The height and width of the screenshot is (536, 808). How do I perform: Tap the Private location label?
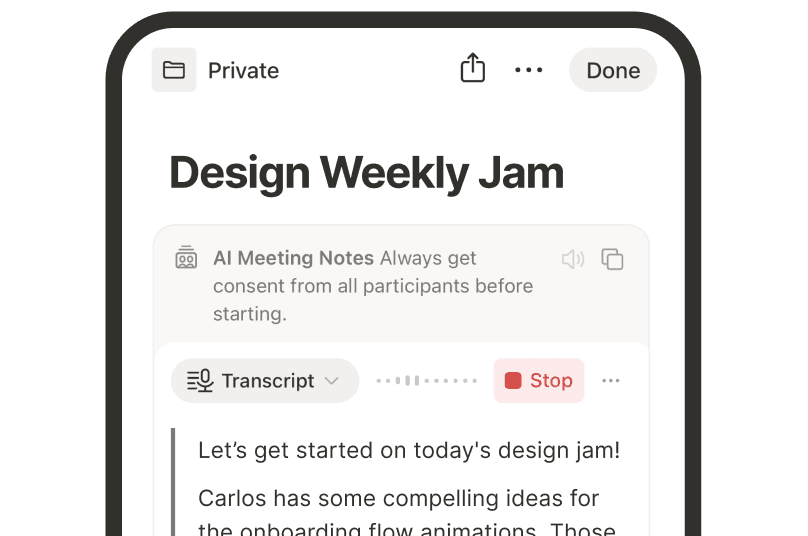(243, 71)
